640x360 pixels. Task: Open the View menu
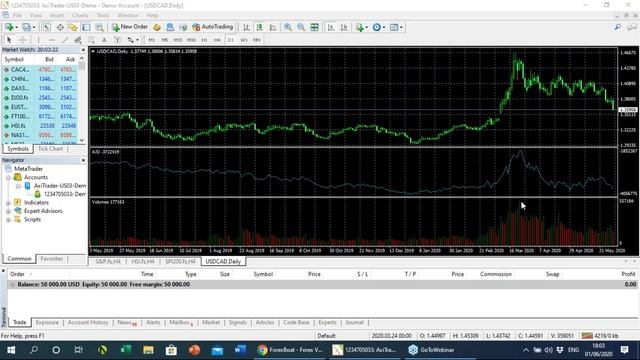(36, 16)
